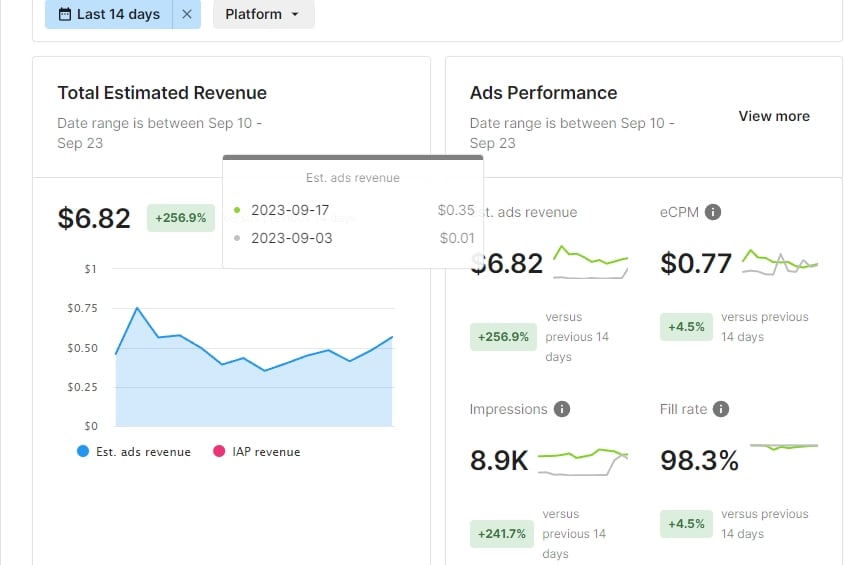
Task: Click the Platform dropdown arrow
Action: coord(295,14)
